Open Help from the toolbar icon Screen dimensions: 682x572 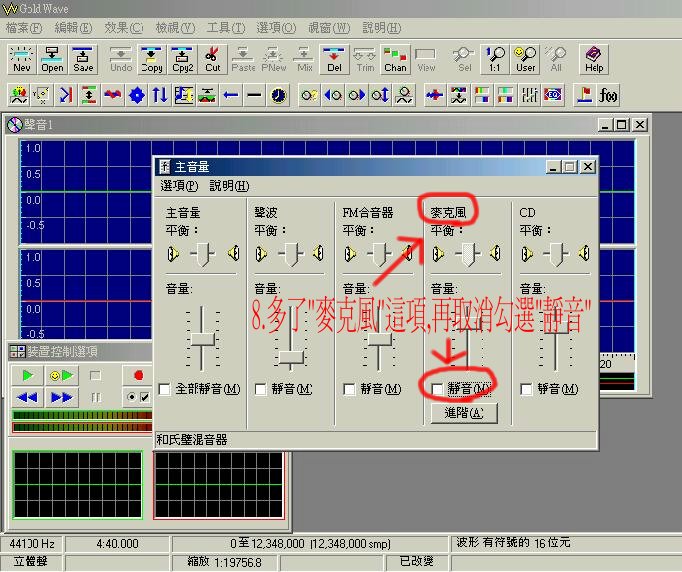tap(594, 59)
